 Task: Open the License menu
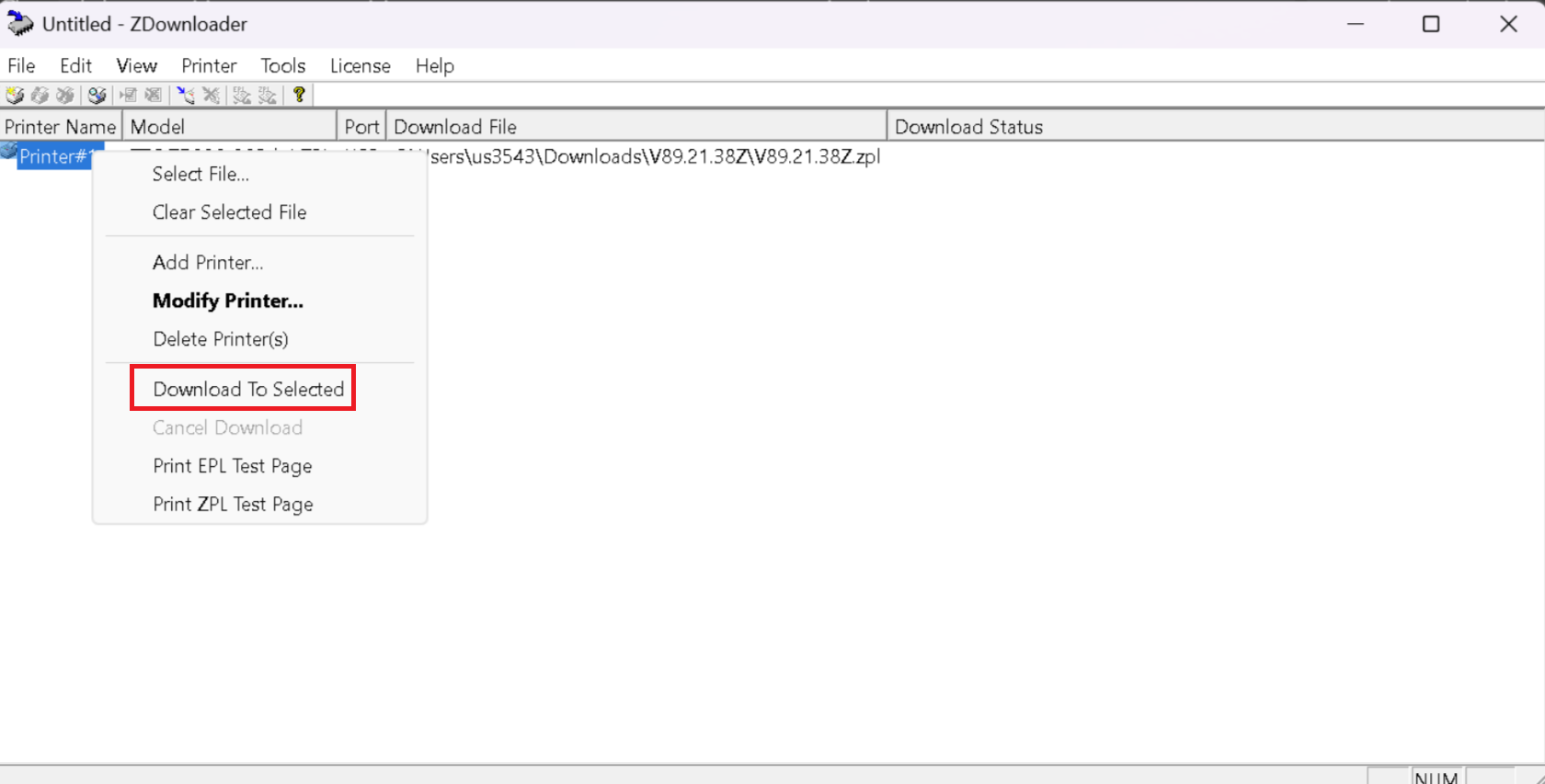click(360, 66)
